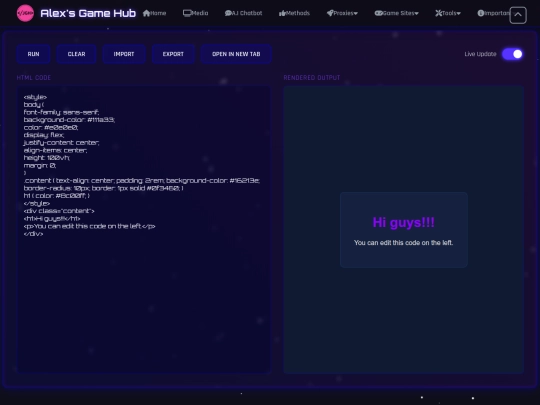Screen dimensions: 540x405
Task: Expand the Game Sites dropdown arrow
Action: 417,13
